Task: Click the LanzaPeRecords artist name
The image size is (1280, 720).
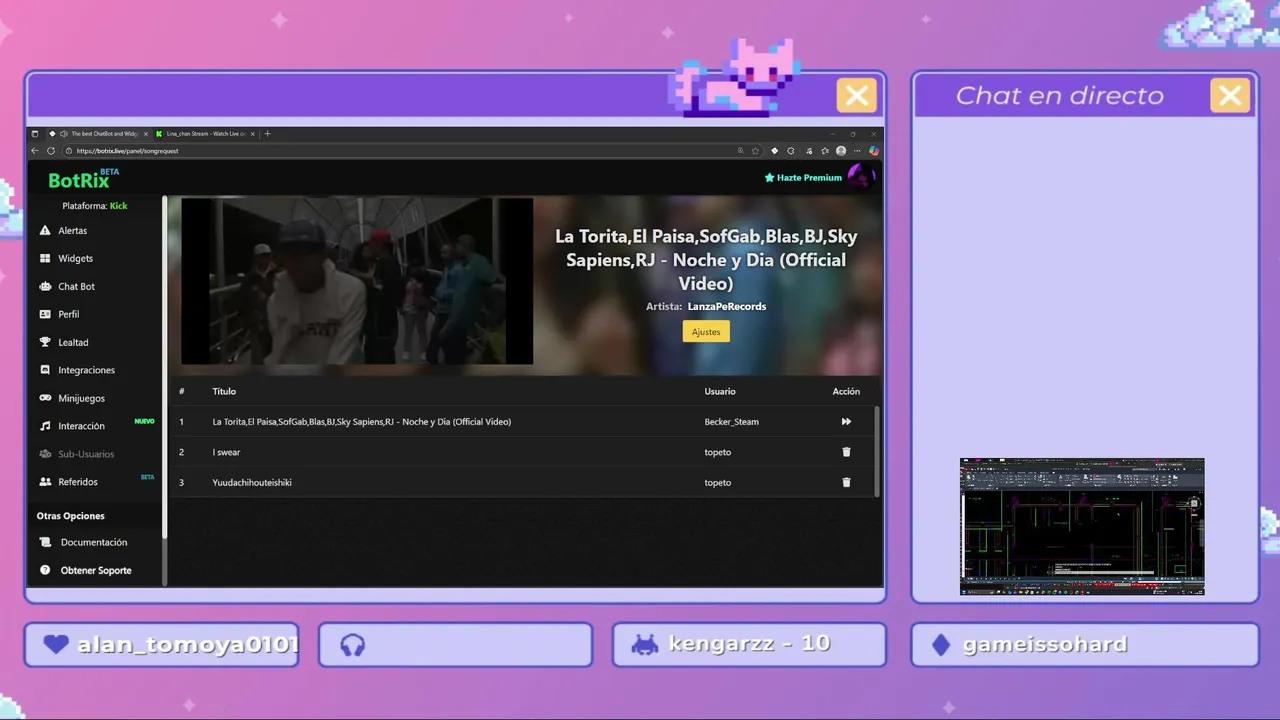Action: pos(727,306)
